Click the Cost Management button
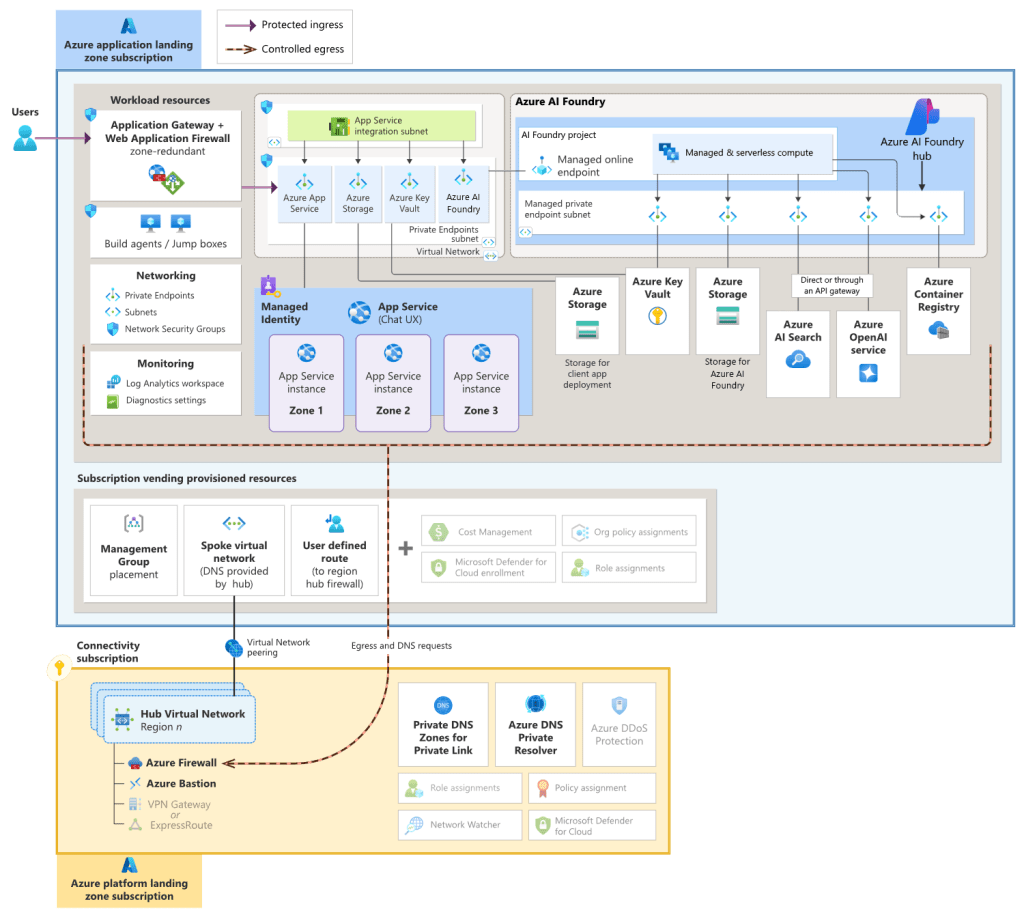1024x917 pixels. coord(488,531)
